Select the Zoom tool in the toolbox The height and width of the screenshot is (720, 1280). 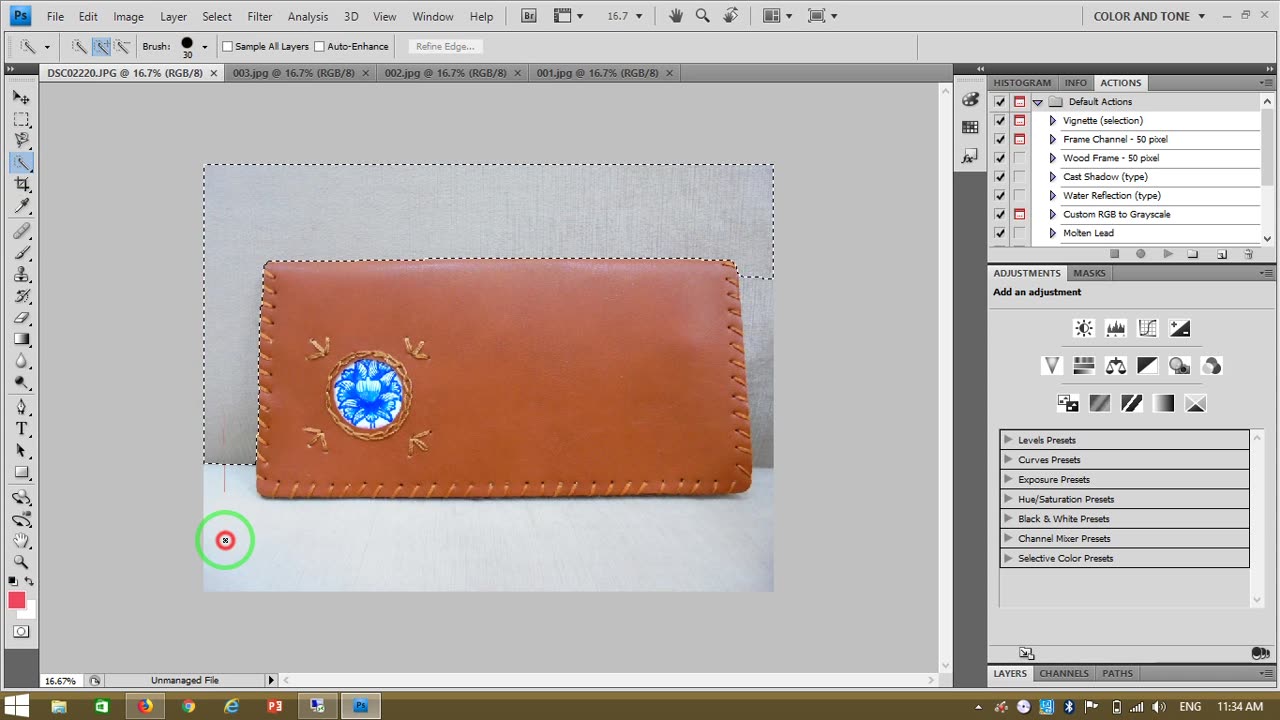click(x=21, y=562)
